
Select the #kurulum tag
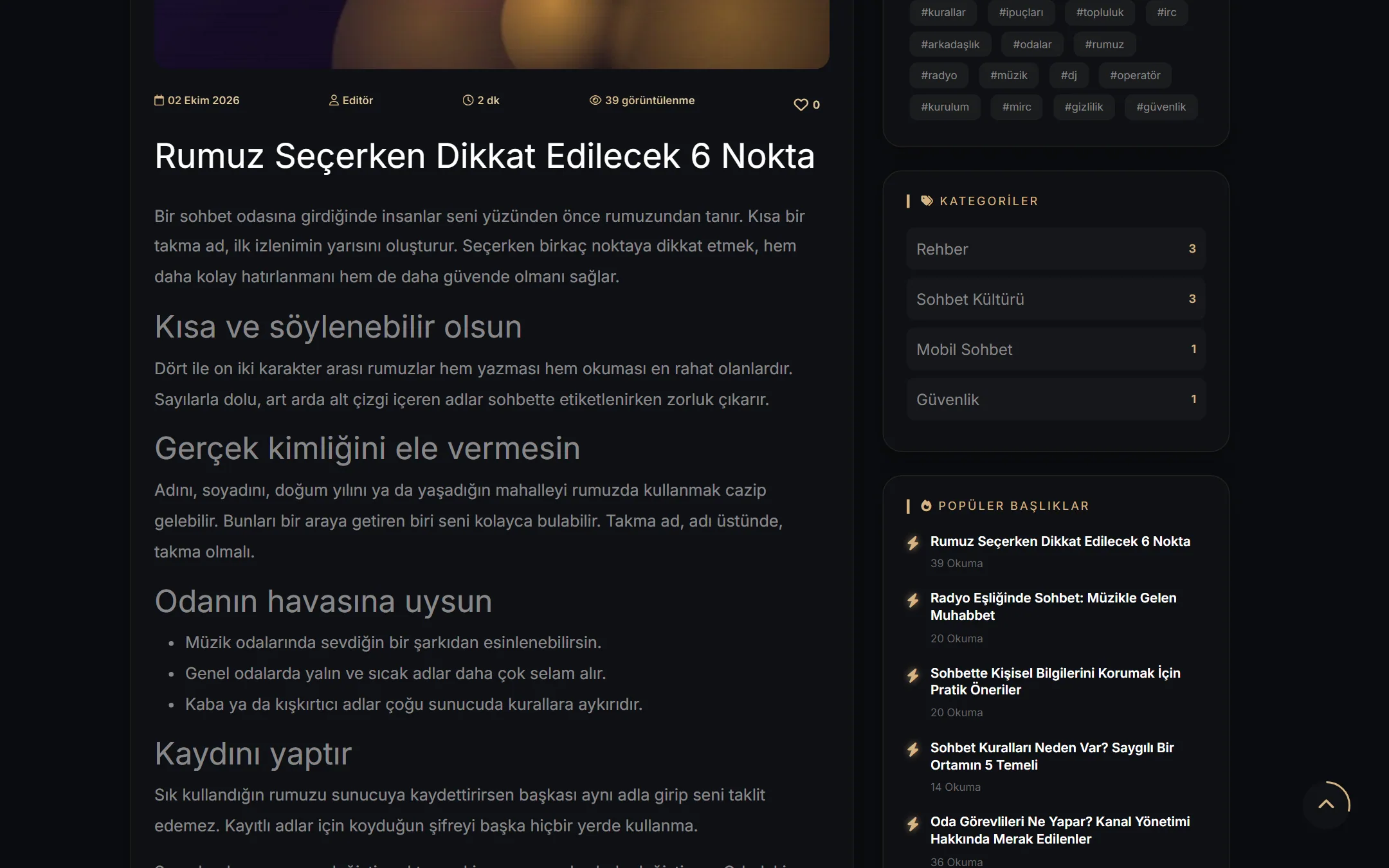click(945, 107)
